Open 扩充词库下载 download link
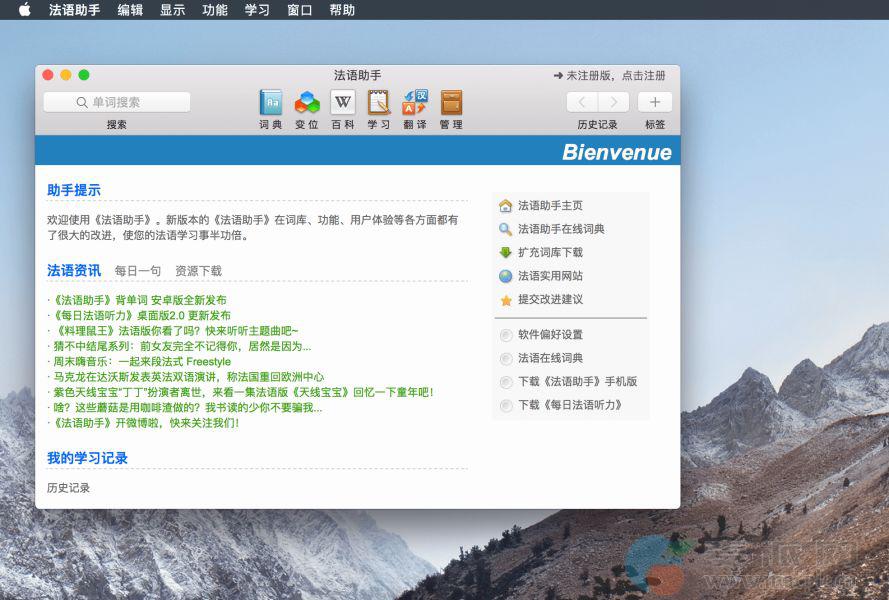 click(x=549, y=253)
